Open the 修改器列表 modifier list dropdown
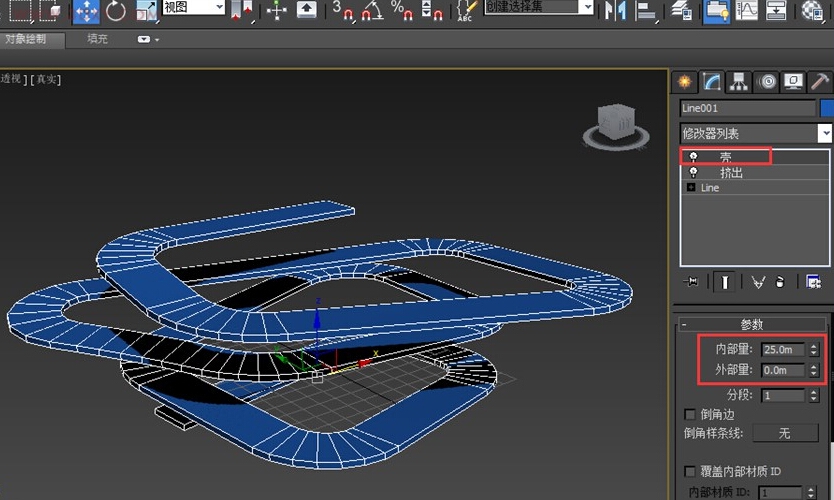This screenshot has width=834, height=500. click(x=755, y=133)
